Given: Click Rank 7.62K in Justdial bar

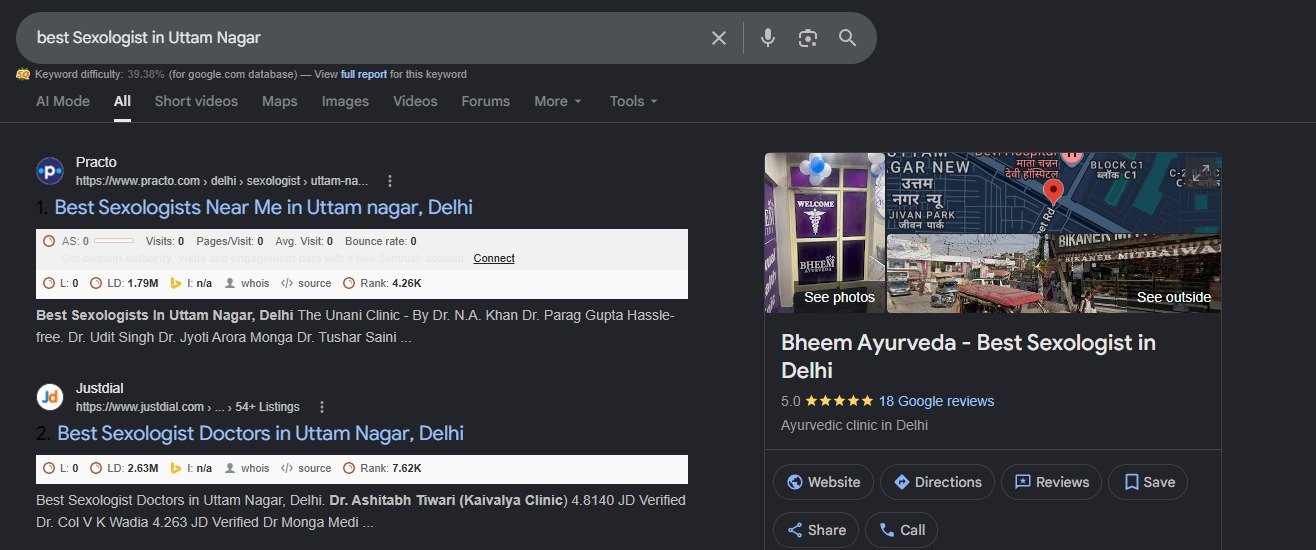Looking at the screenshot, I should (382, 468).
